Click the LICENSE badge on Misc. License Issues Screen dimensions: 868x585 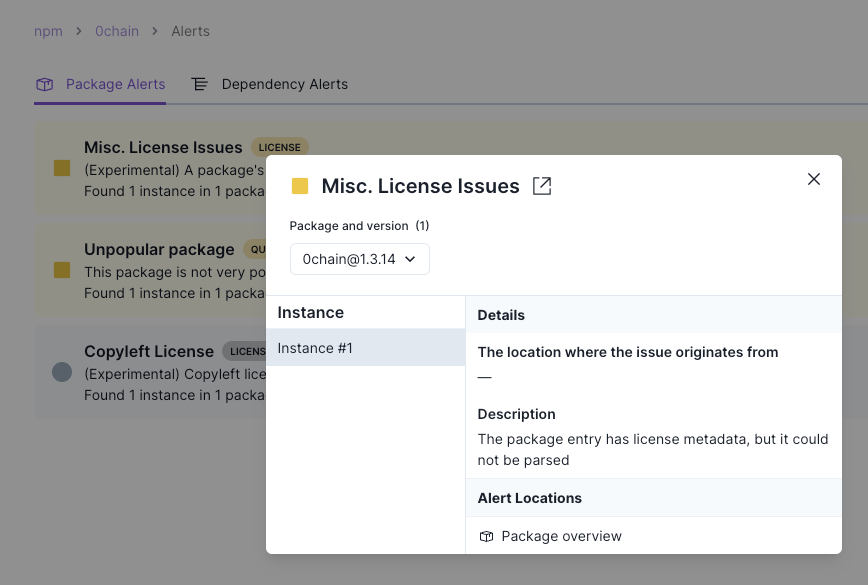[279, 147]
